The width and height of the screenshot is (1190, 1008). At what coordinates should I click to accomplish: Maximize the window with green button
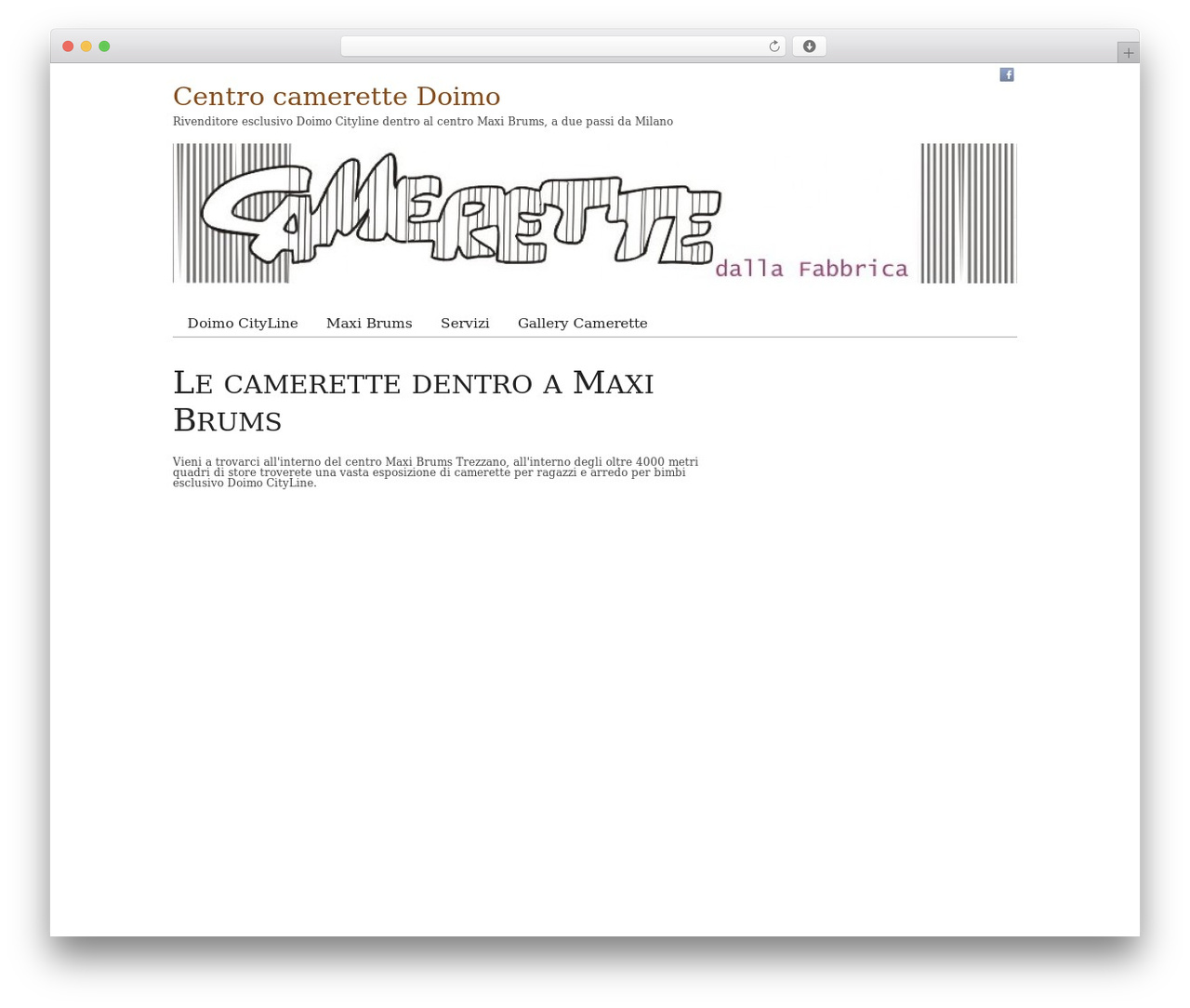[x=104, y=46]
